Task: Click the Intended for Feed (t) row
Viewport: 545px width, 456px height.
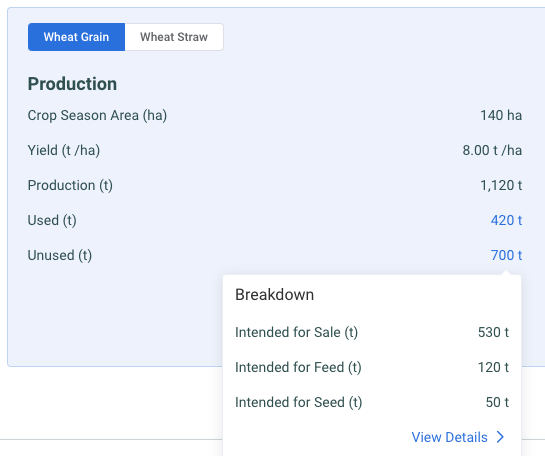Action: (372, 367)
